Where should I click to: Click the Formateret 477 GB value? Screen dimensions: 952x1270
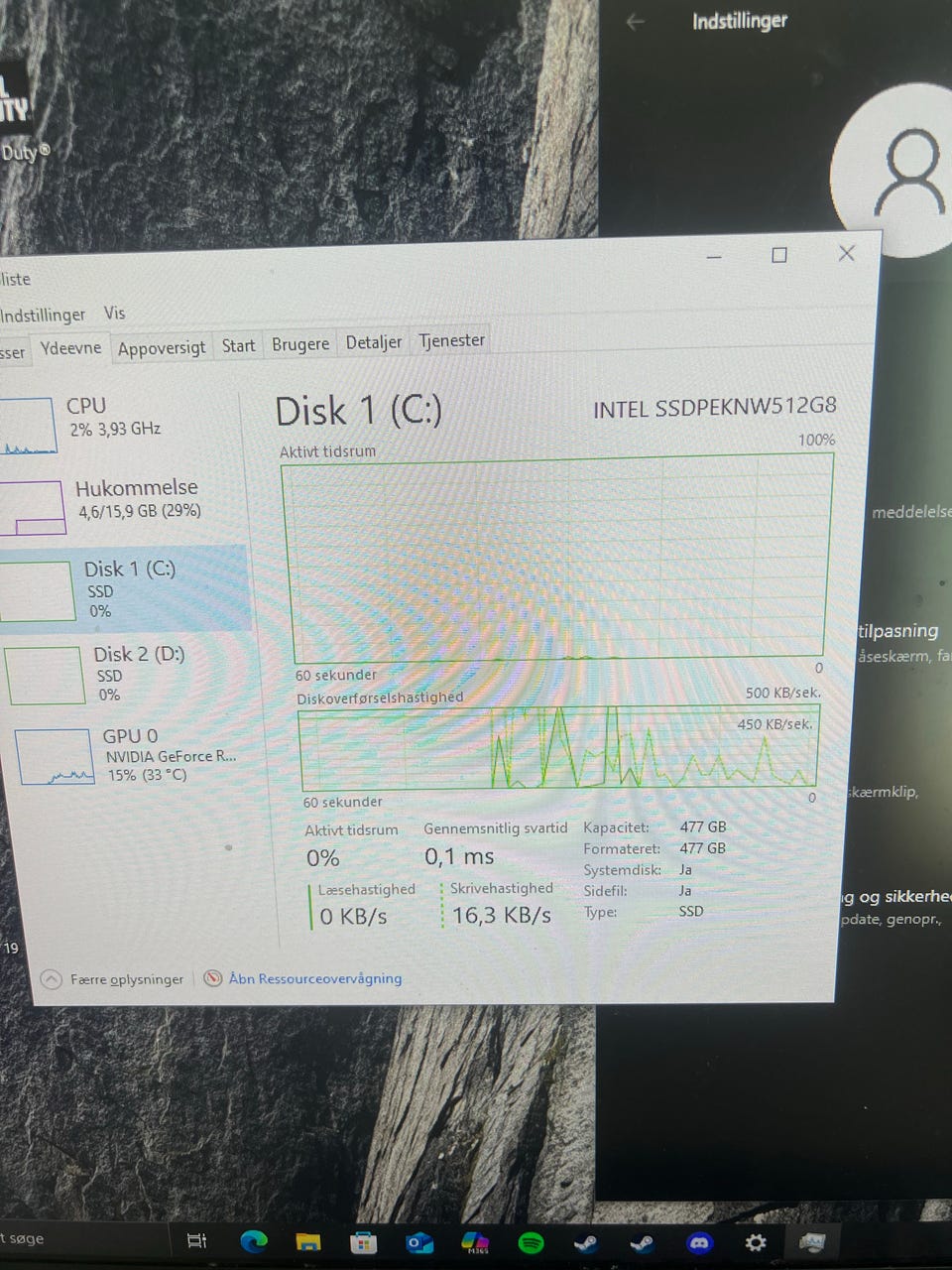(x=703, y=848)
